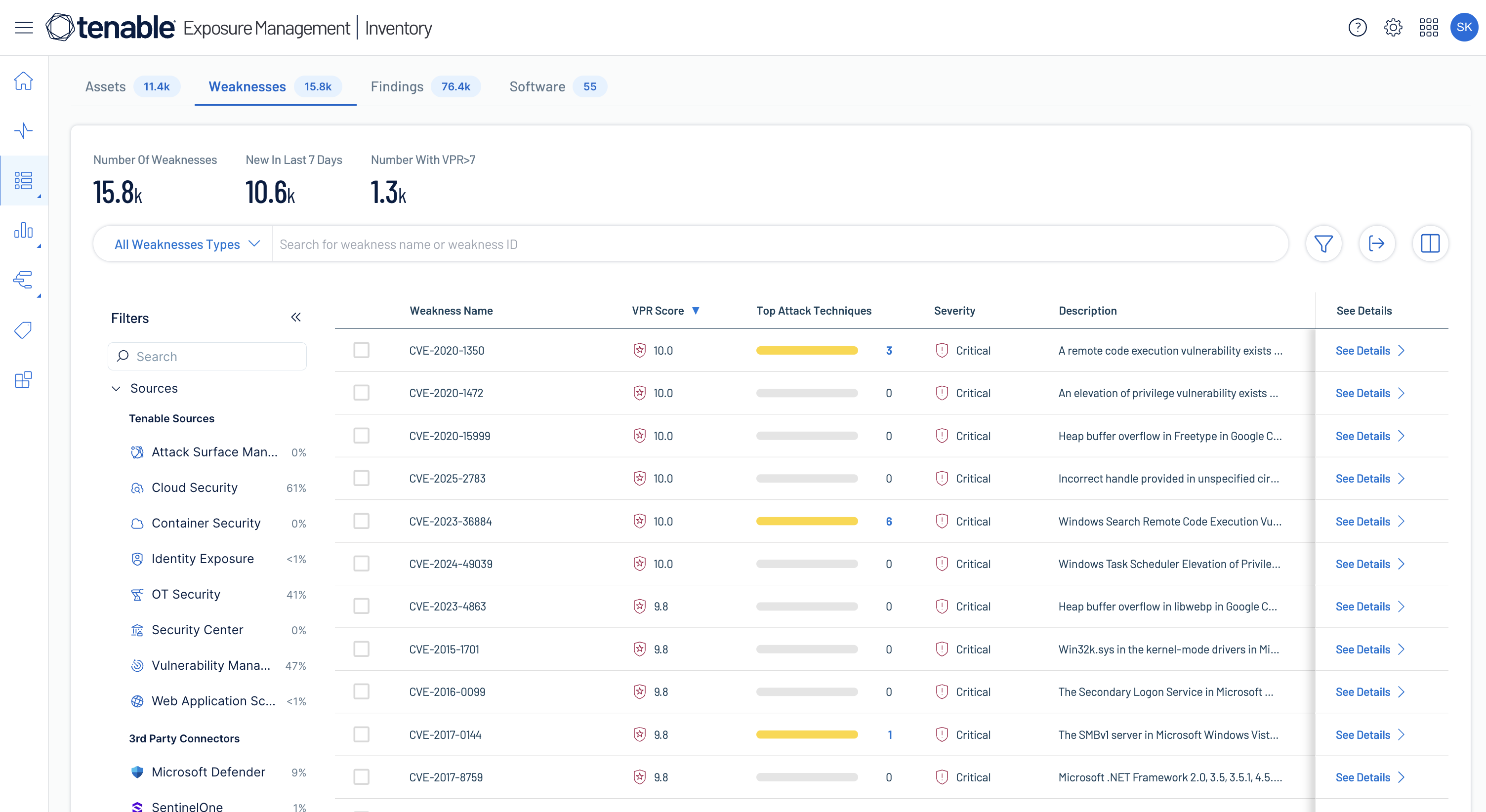This screenshot has width=1486, height=812.
Task: Sort by VPR Score column arrow
Action: pos(696,311)
